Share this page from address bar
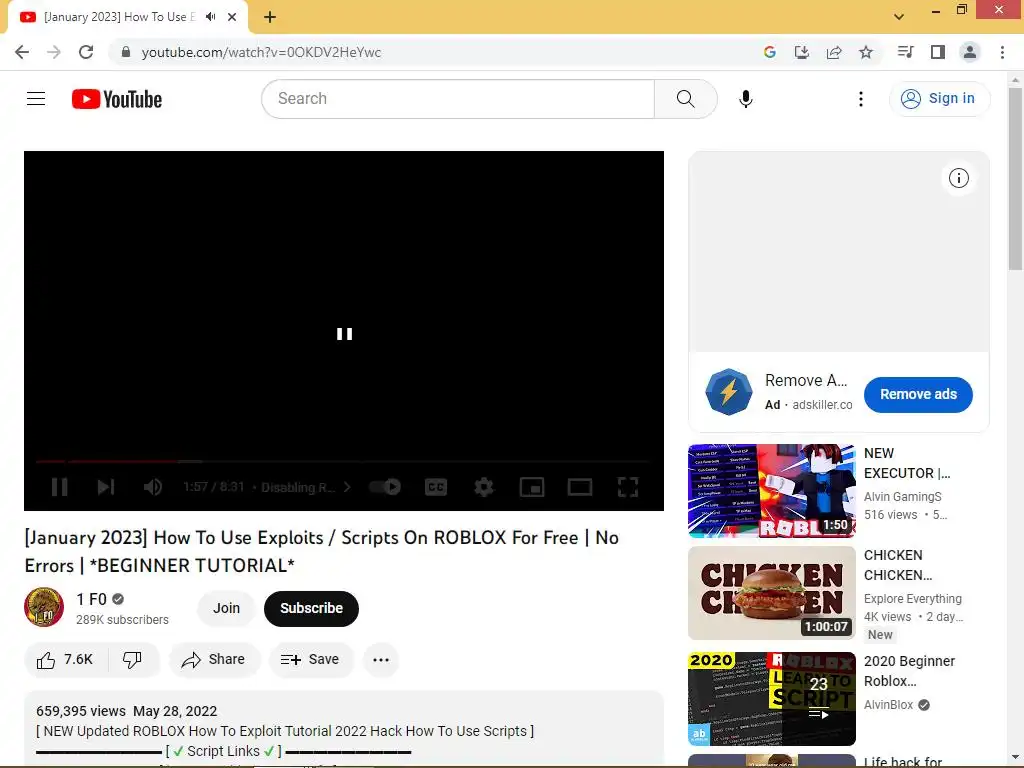The image size is (1024, 768). pyautogui.click(x=834, y=52)
